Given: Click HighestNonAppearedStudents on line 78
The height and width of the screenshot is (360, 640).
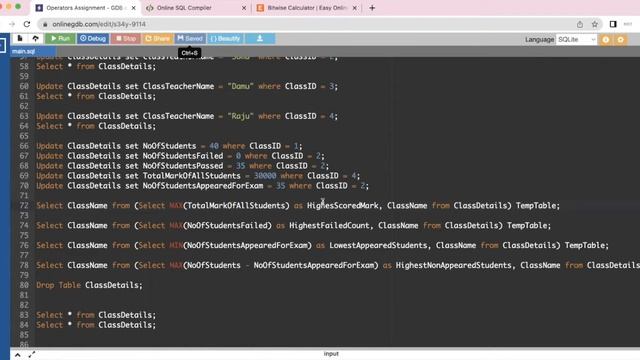Looking at the screenshot, I should pyautogui.click(x=453, y=265).
